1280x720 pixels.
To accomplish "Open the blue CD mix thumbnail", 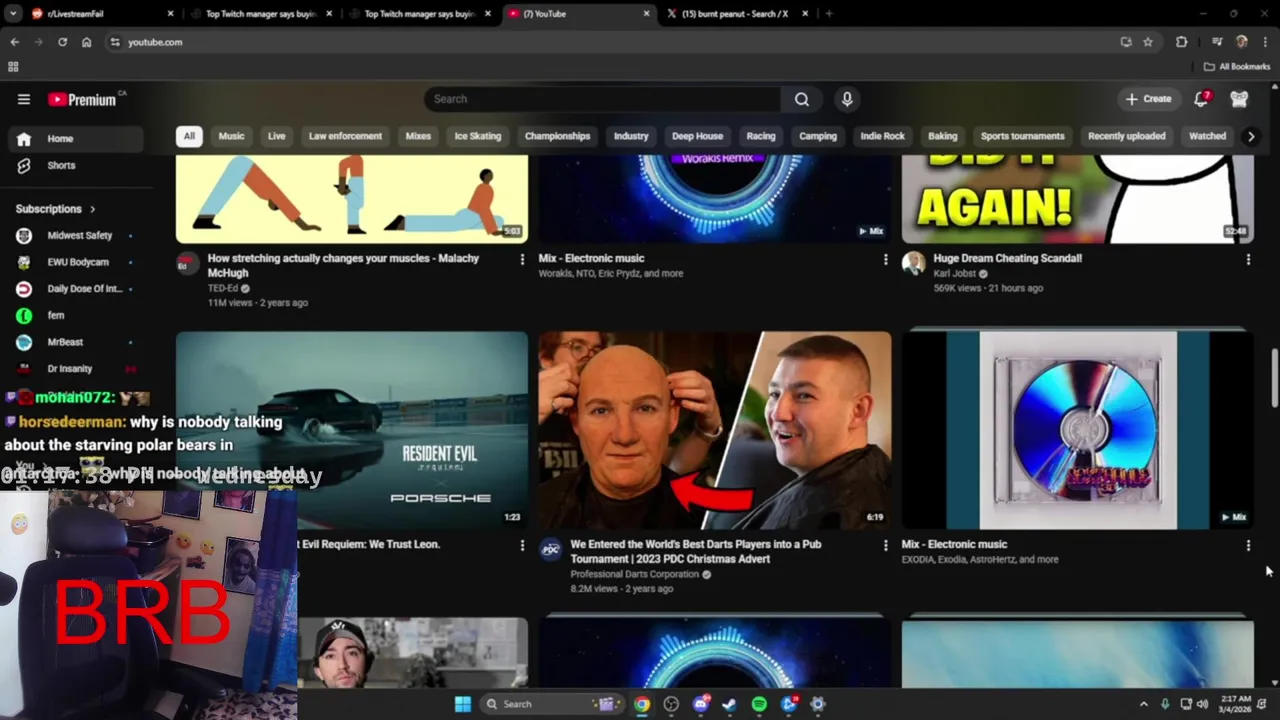I will click(x=1078, y=430).
